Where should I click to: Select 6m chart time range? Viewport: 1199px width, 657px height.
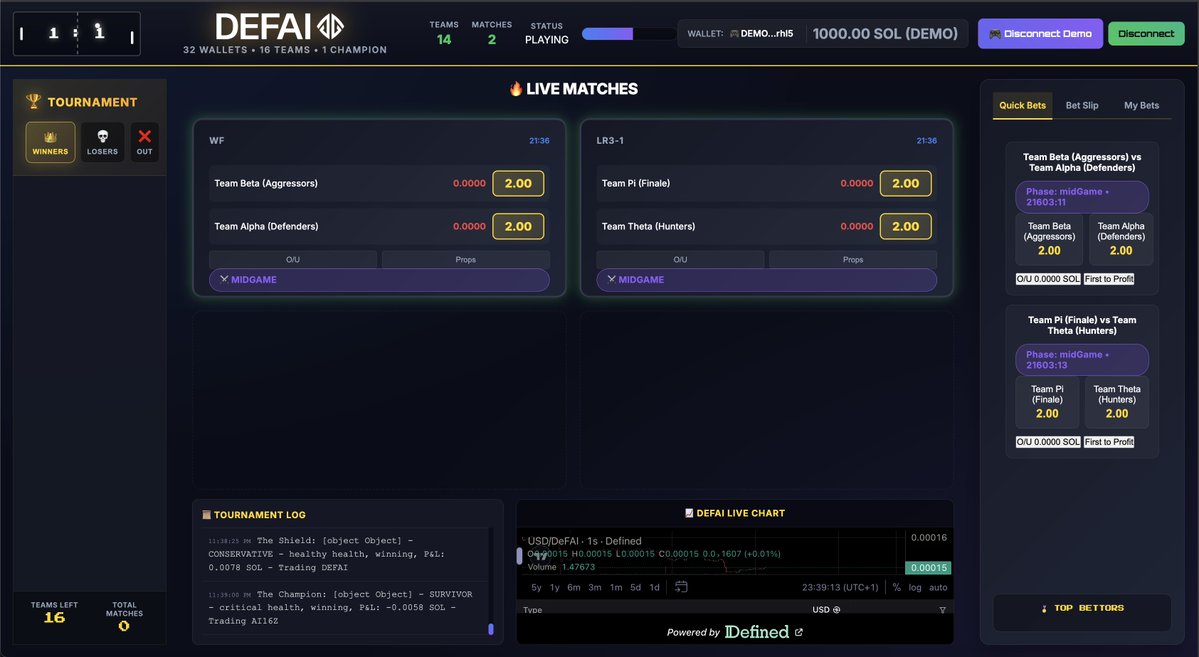pos(574,587)
